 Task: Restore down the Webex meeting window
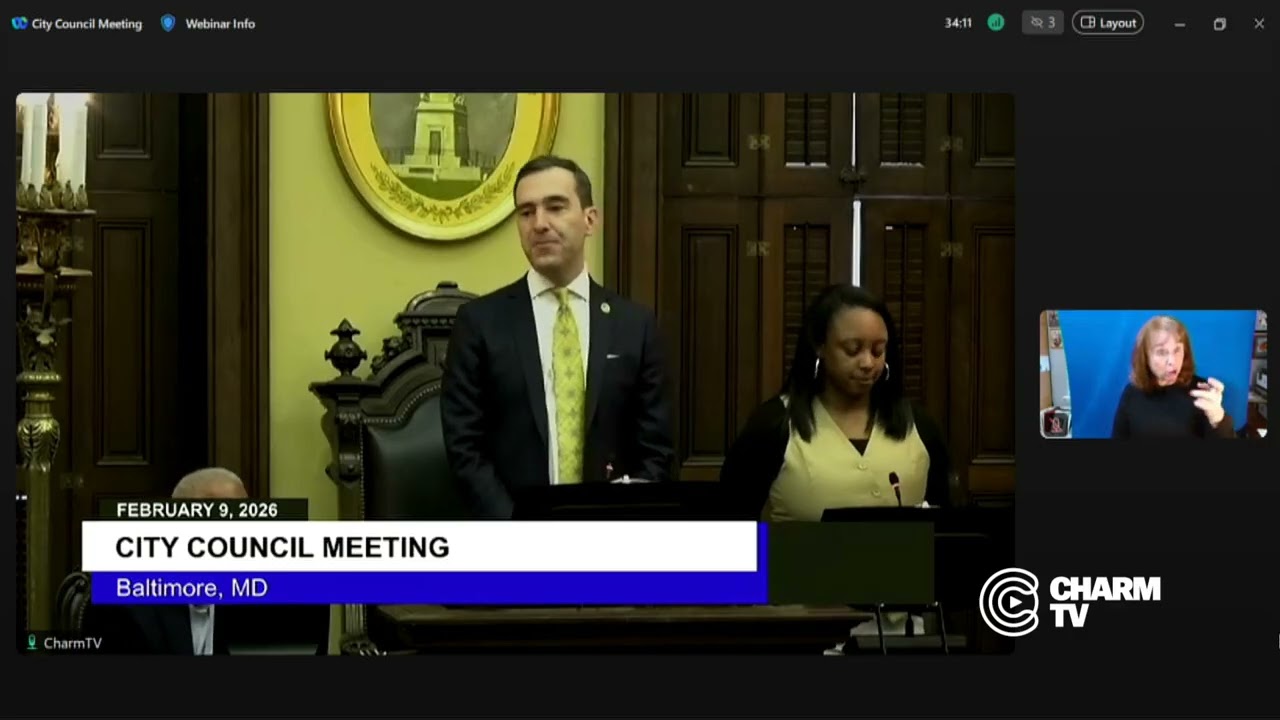coord(1219,24)
